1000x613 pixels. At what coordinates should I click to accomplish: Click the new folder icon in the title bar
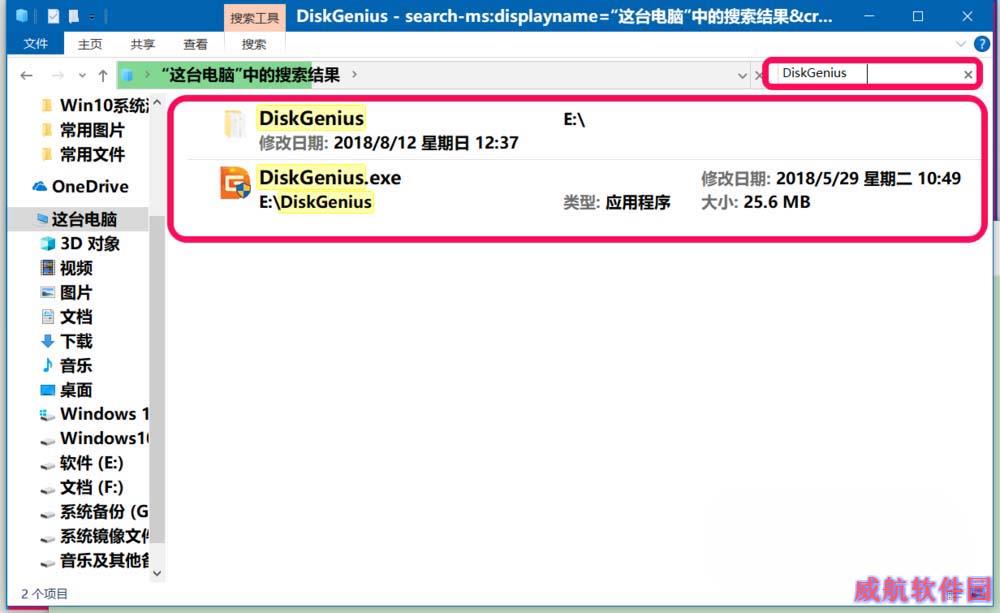pyautogui.click(x=74, y=16)
